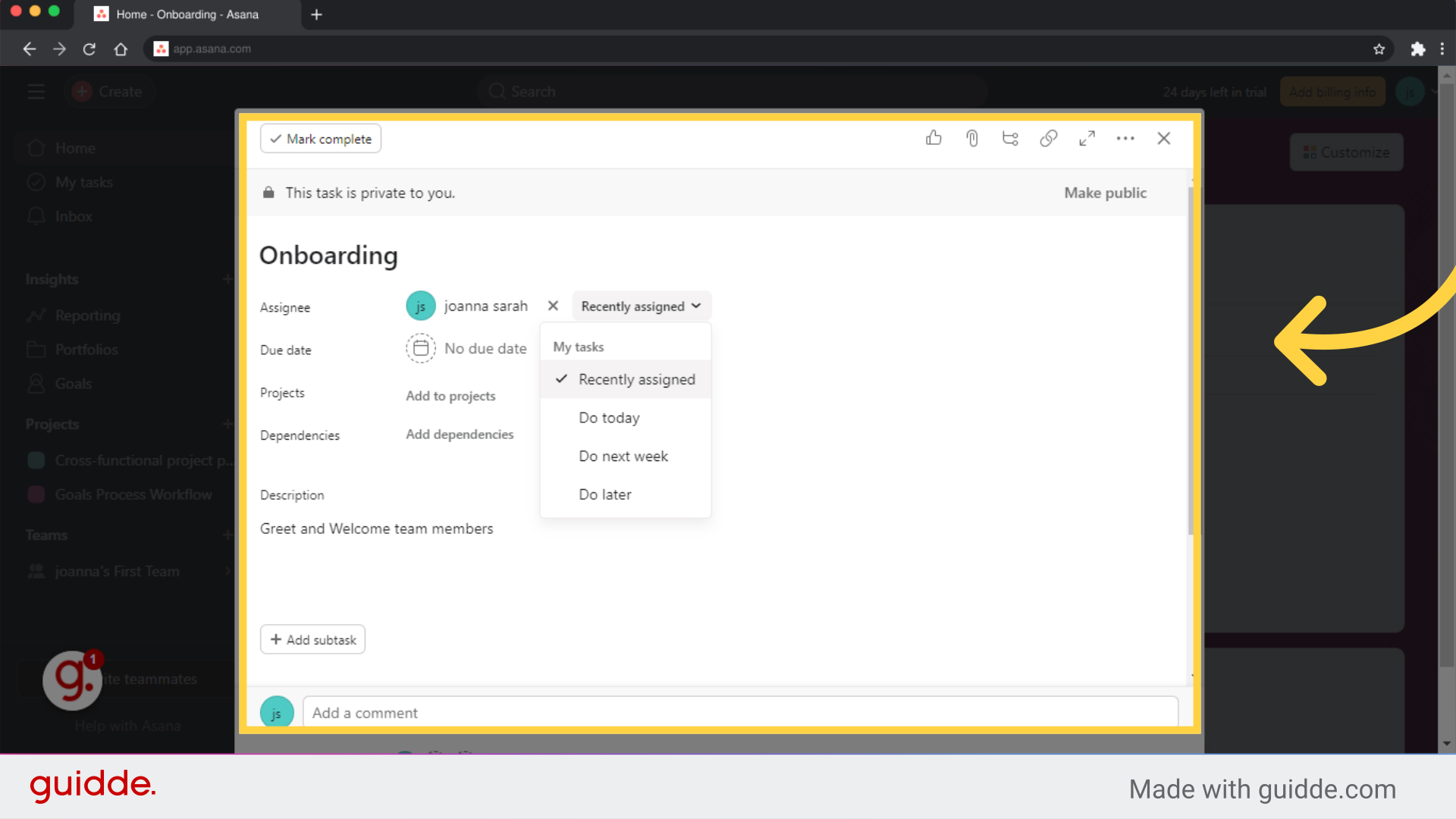This screenshot has height=819, width=1456.
Task: Expand task to full screen view
Action: (x=1087, y=138)
